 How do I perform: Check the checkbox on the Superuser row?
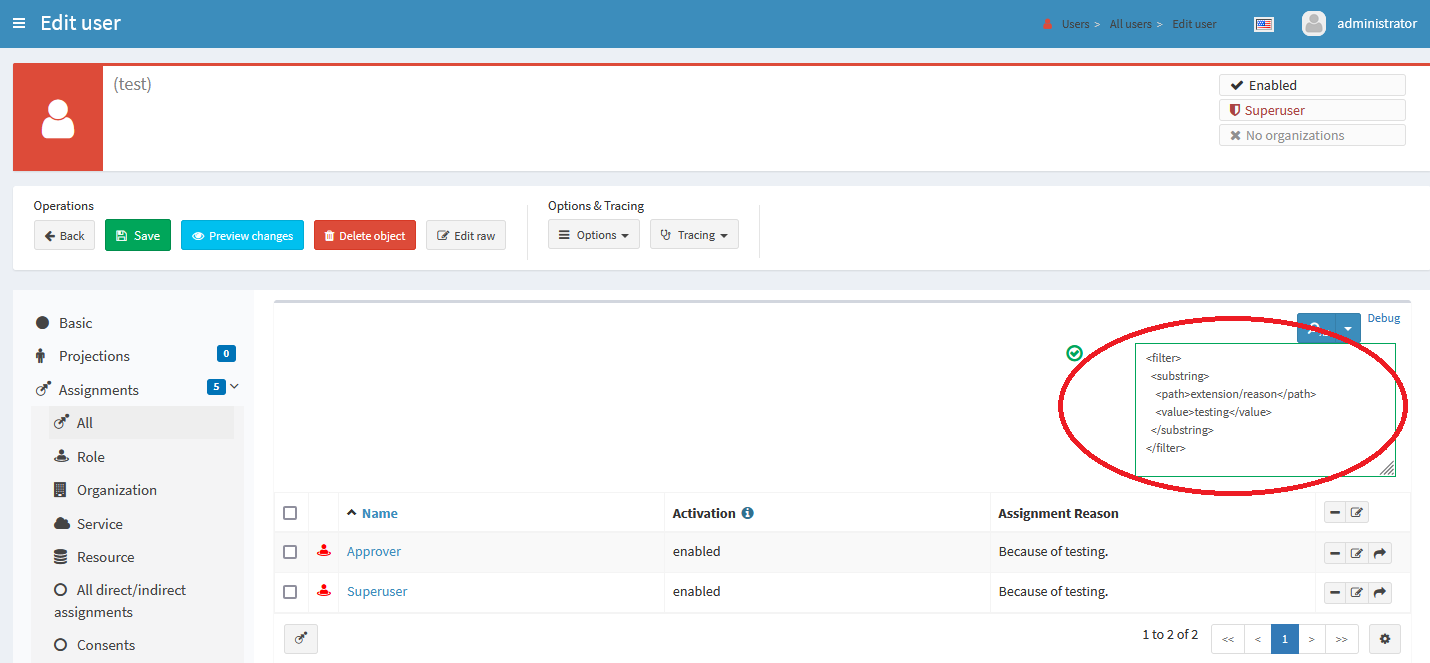(290, 591)
